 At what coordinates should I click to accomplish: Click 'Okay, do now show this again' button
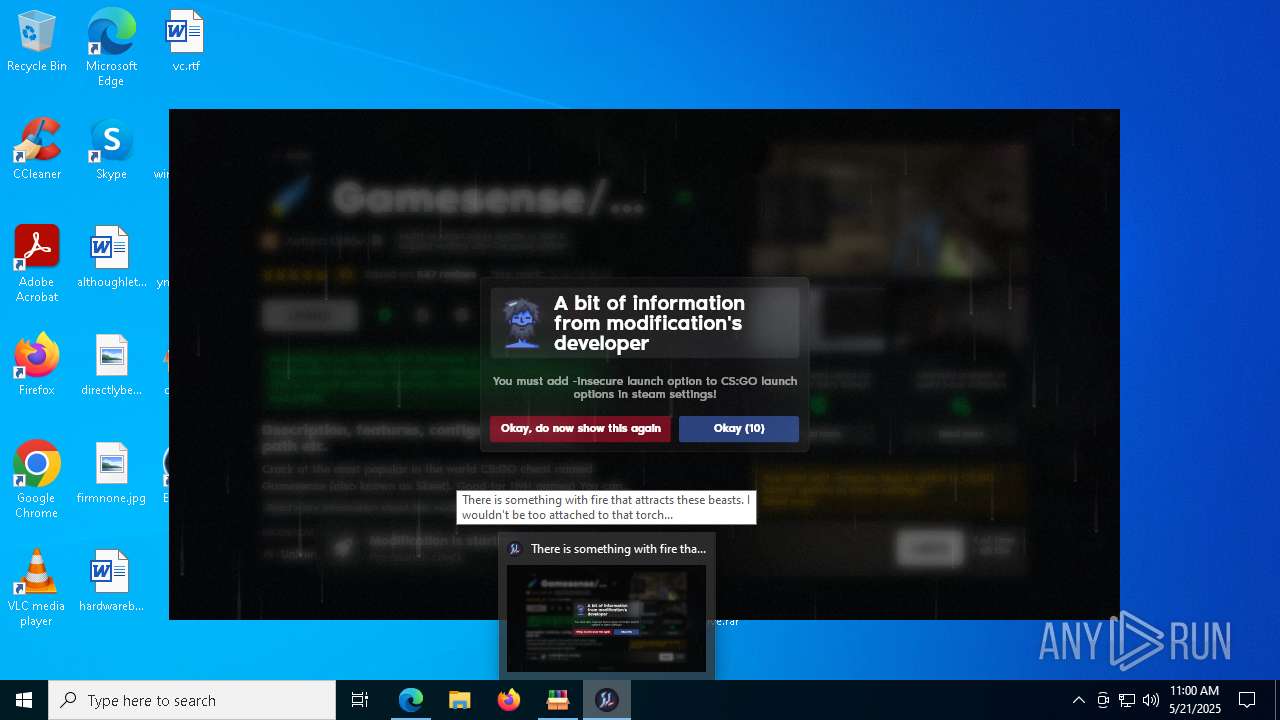pos(580,429)
